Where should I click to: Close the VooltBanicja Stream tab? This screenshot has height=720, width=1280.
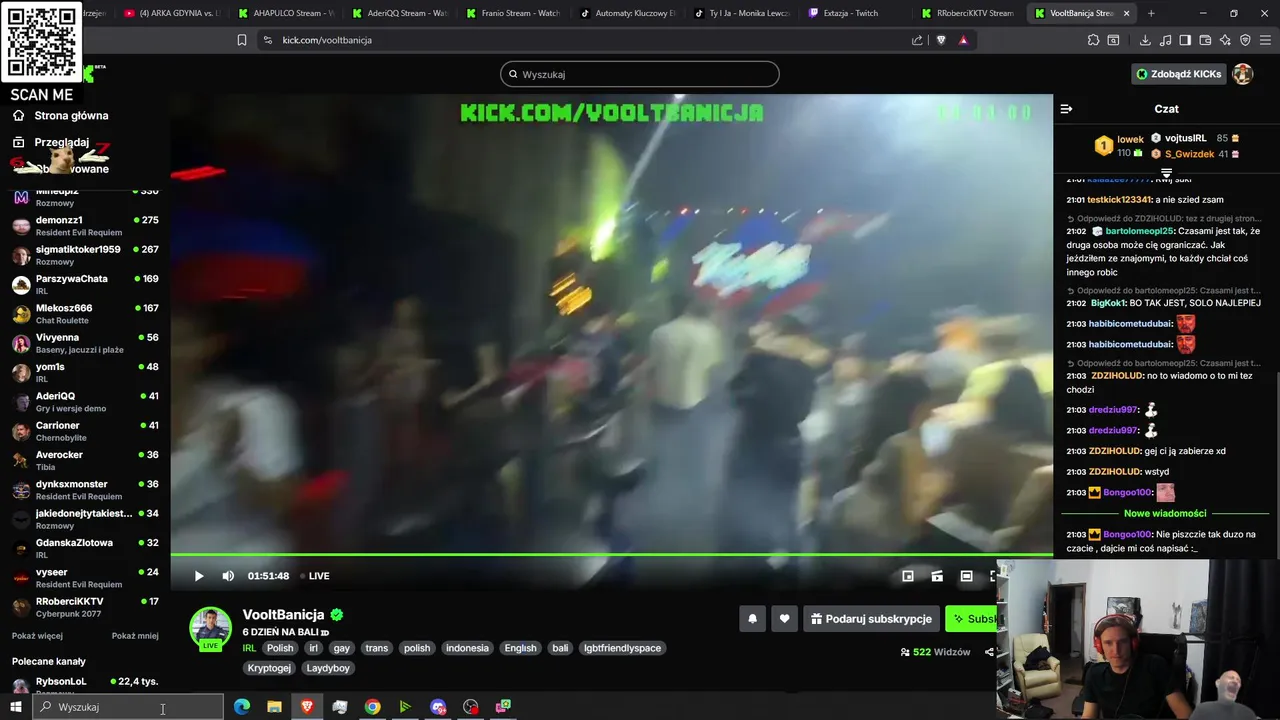pos(1127,13)
